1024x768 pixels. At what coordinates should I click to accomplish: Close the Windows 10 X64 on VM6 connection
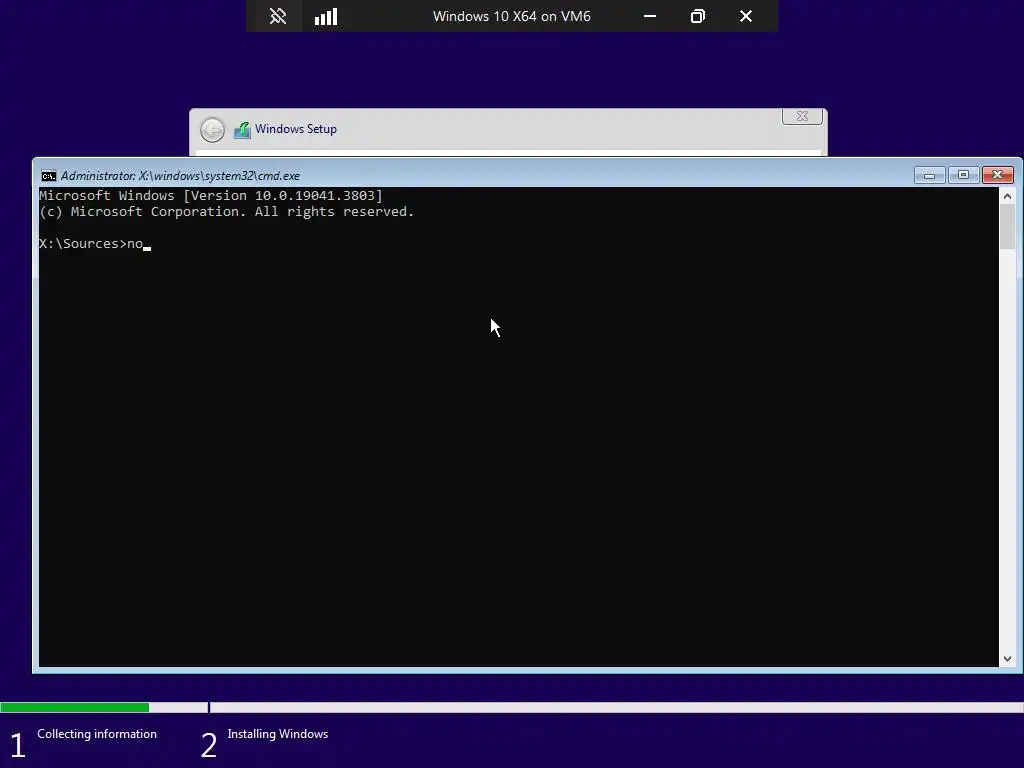(x=746, y=16)
